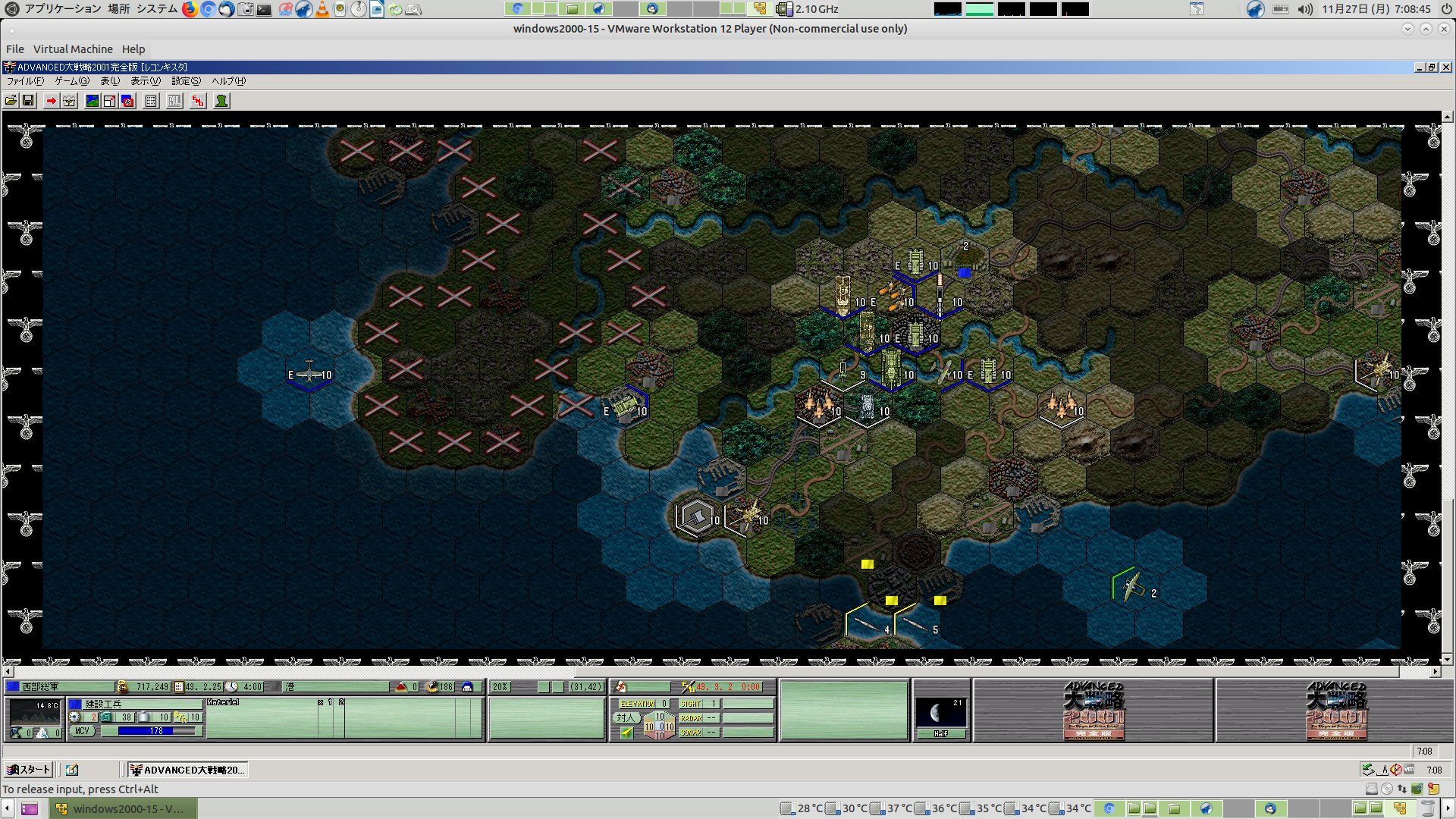Click the red end date 43. 3. 2 0:00
The image size is (1456, 819).
[729, 687]
